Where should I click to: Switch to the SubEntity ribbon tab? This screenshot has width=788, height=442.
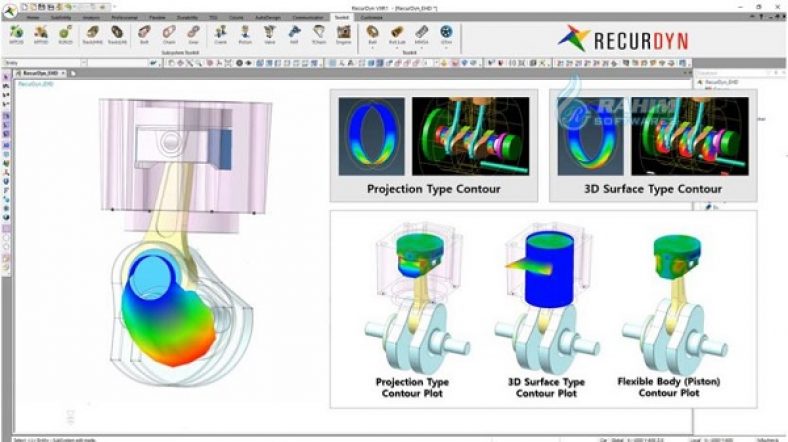pos(61,18)
